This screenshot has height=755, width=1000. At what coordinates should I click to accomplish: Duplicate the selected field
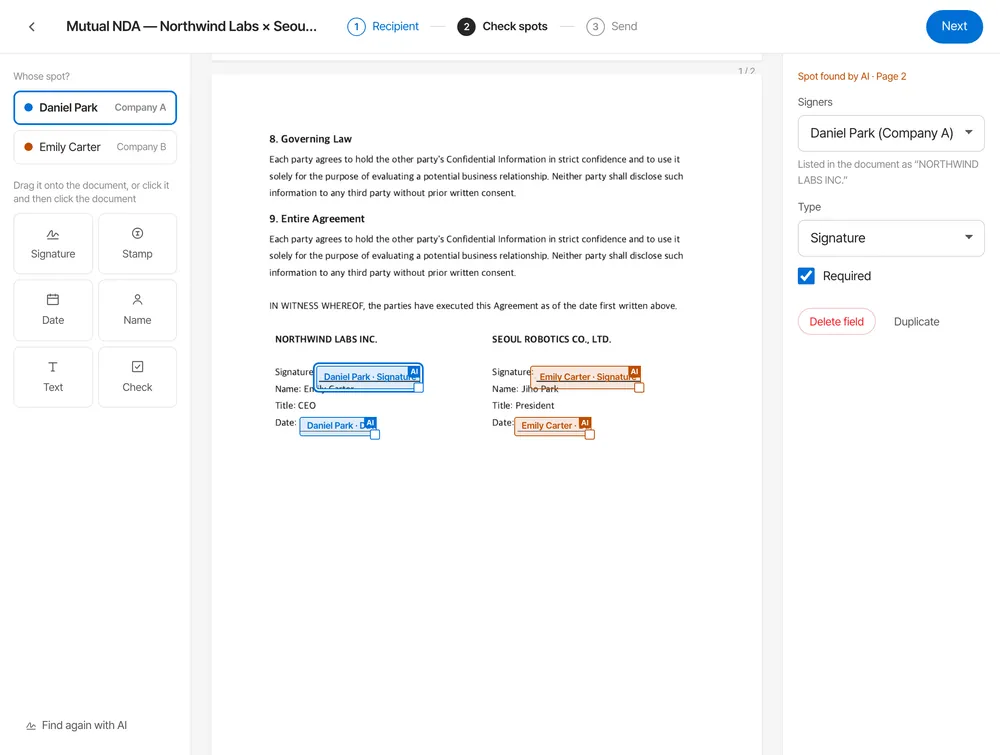pos(916,321)
